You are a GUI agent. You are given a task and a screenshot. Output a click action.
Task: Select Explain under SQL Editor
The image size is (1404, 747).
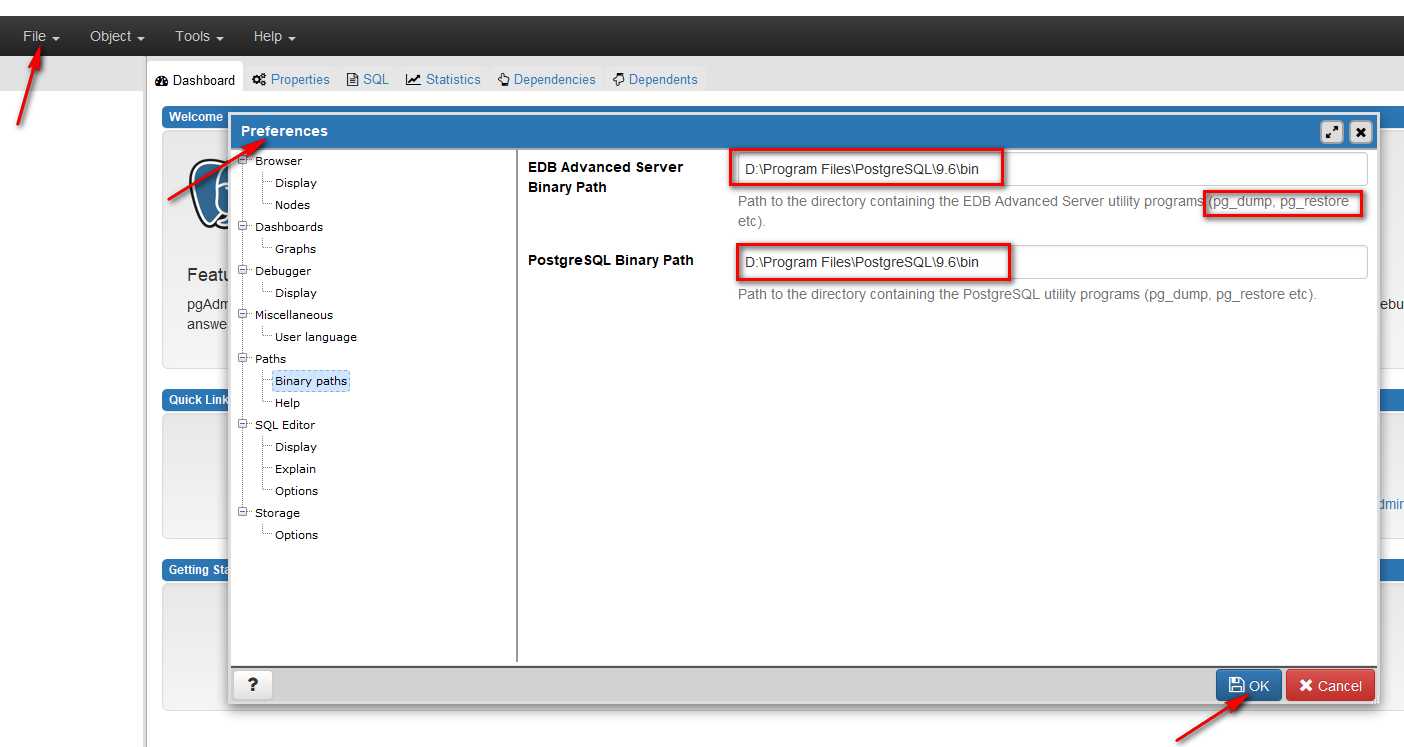point(296,469)
